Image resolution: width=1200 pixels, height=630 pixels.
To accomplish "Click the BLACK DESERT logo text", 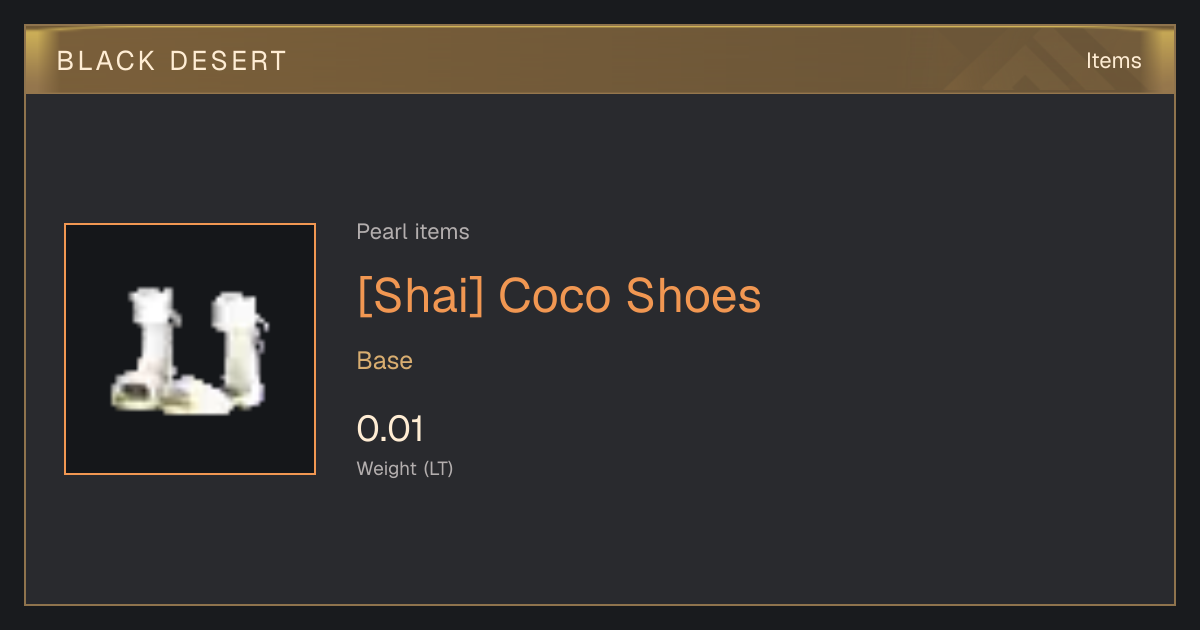I will coord(172,61).
